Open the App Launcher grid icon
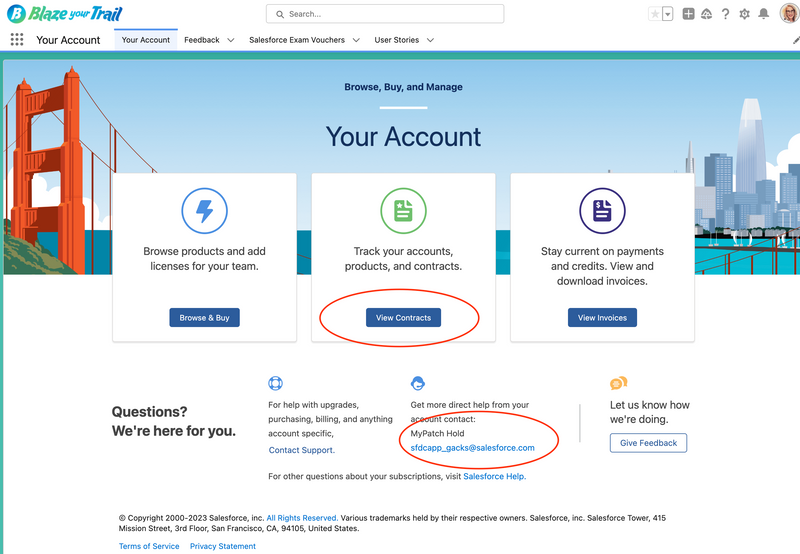This screenshot has height=554, width=800. 17,40
